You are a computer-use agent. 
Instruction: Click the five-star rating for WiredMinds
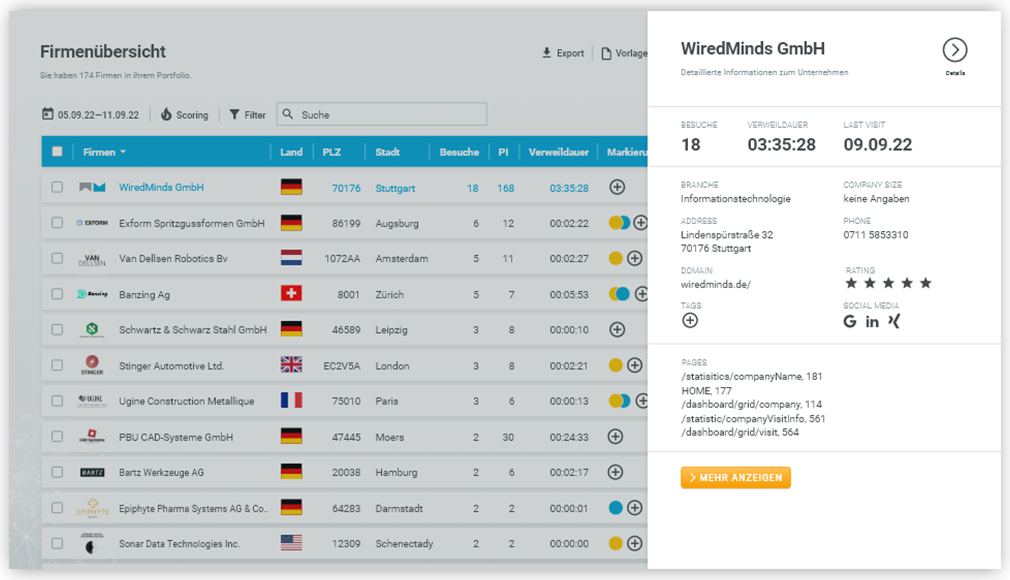tap(888, 283)
